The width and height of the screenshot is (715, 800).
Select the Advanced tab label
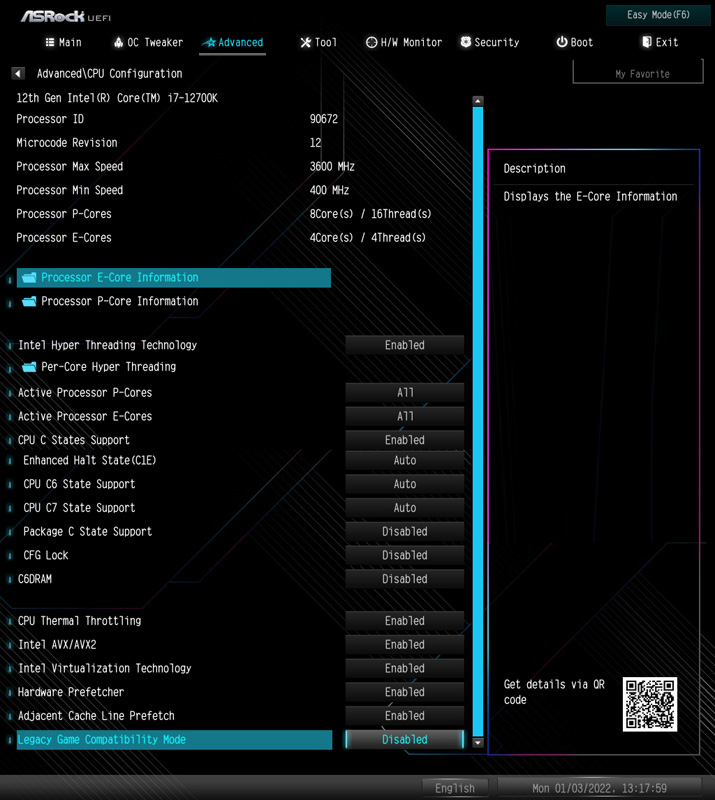pyautogui.click(x=240, y=42)
